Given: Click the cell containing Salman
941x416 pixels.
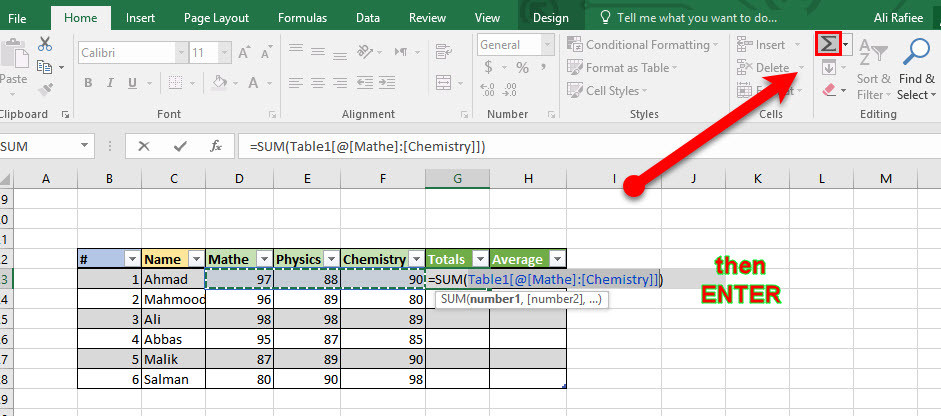Looking at the screenshot, I should pos(173,379).
